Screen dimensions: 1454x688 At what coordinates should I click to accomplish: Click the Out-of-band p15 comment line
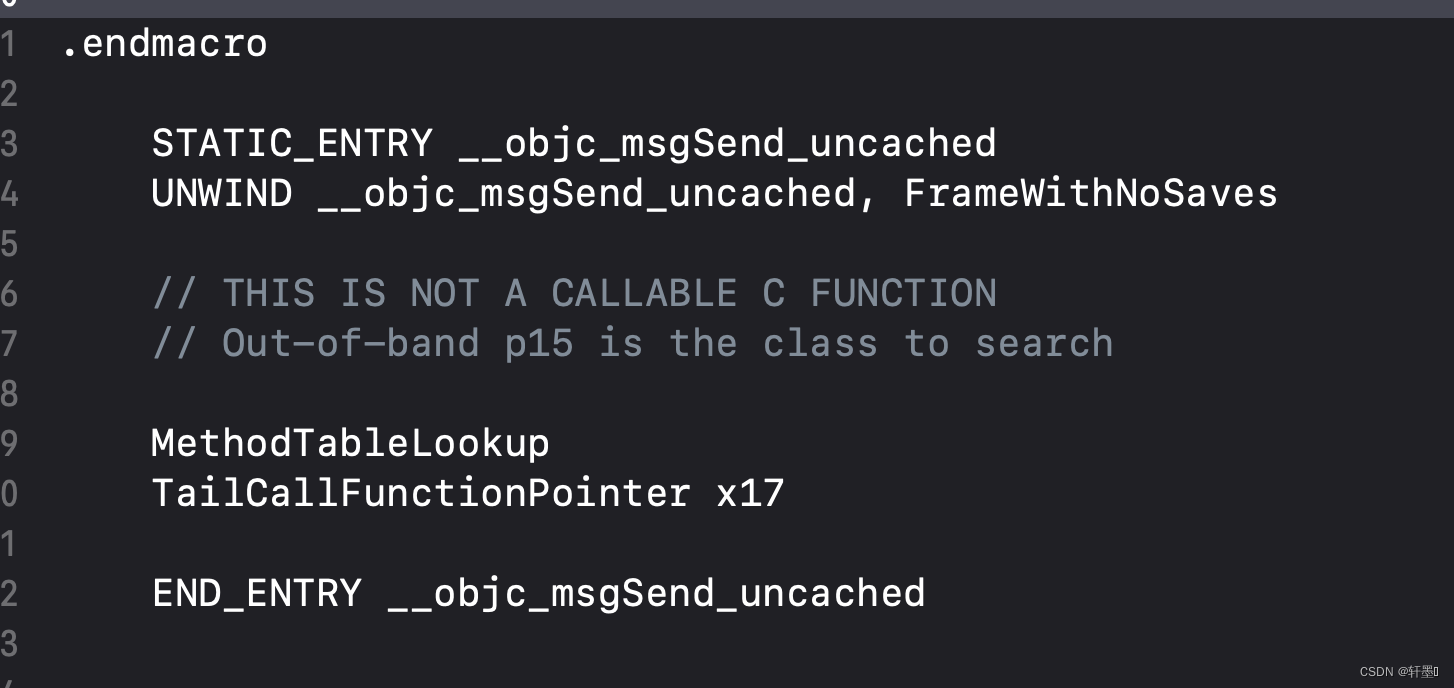[632, 343]
